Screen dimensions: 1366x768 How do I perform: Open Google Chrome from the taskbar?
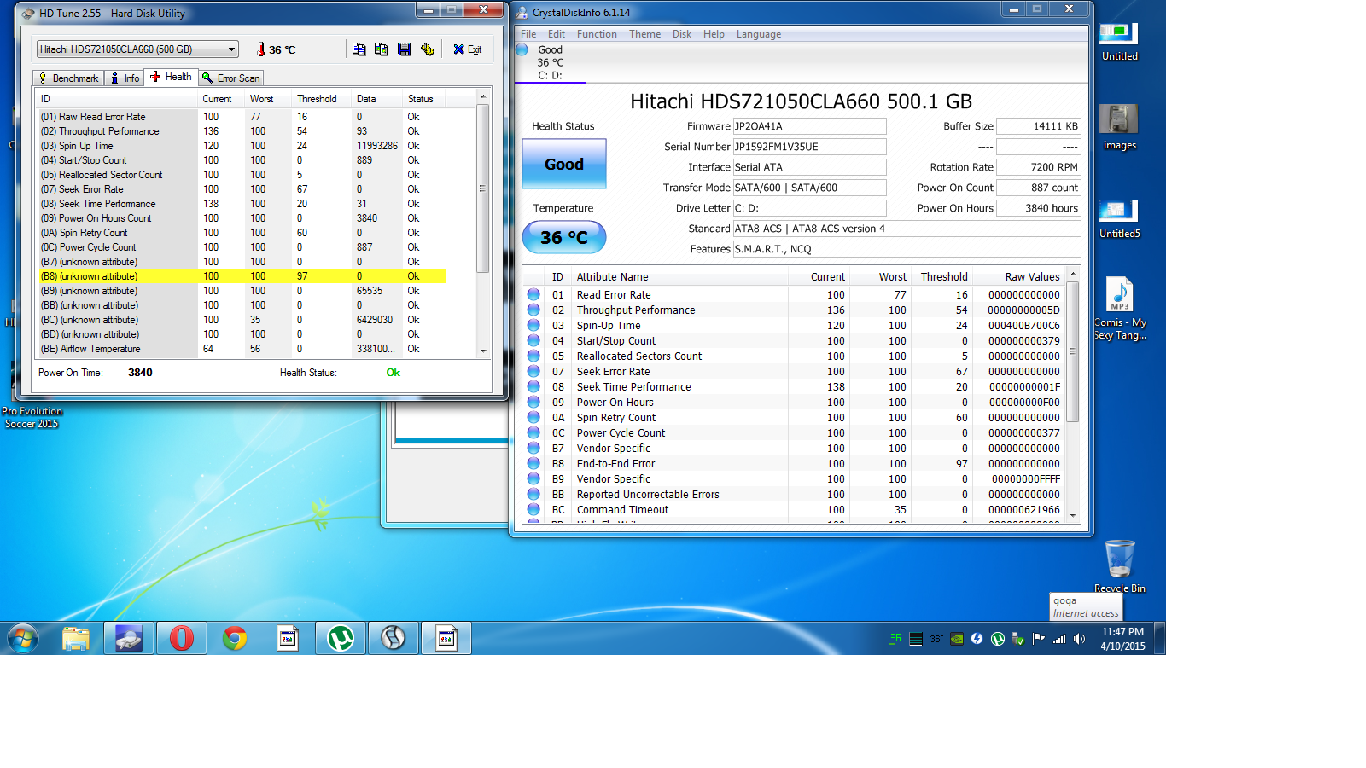click(x=235, y=638)
